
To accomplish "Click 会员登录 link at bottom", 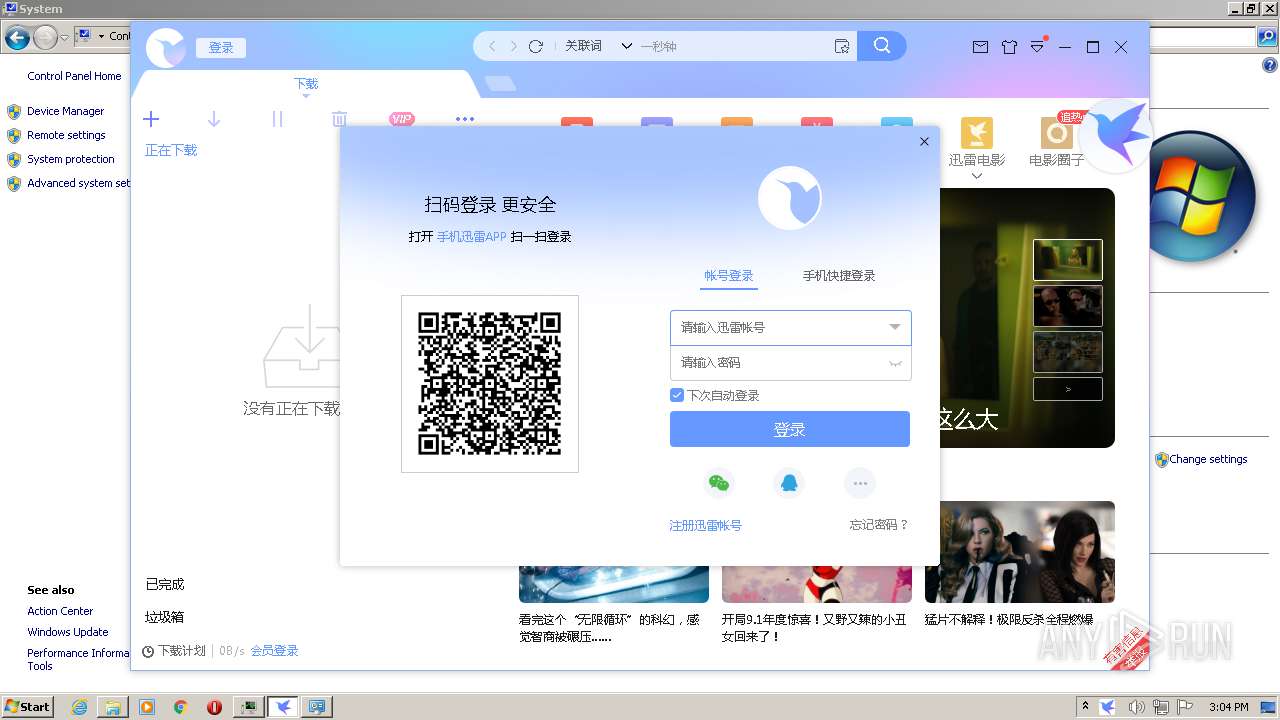I will tap(275, 651).
